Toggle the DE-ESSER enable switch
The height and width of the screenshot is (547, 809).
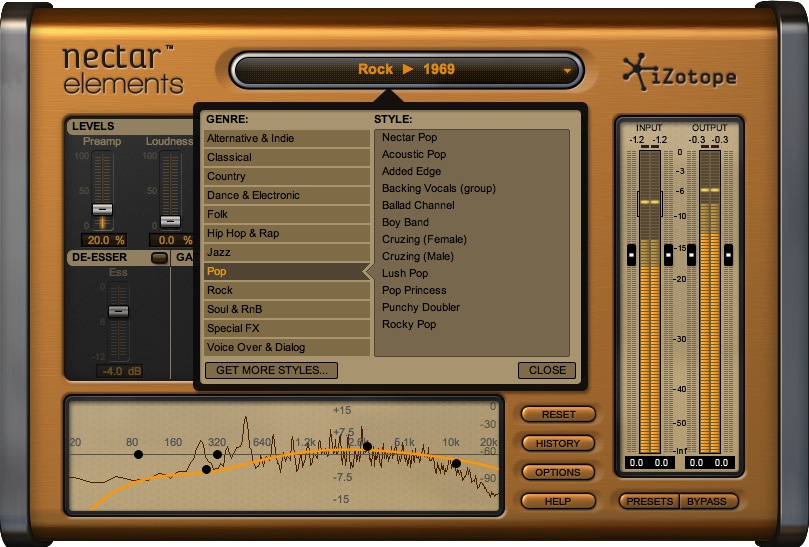(159, 258)
